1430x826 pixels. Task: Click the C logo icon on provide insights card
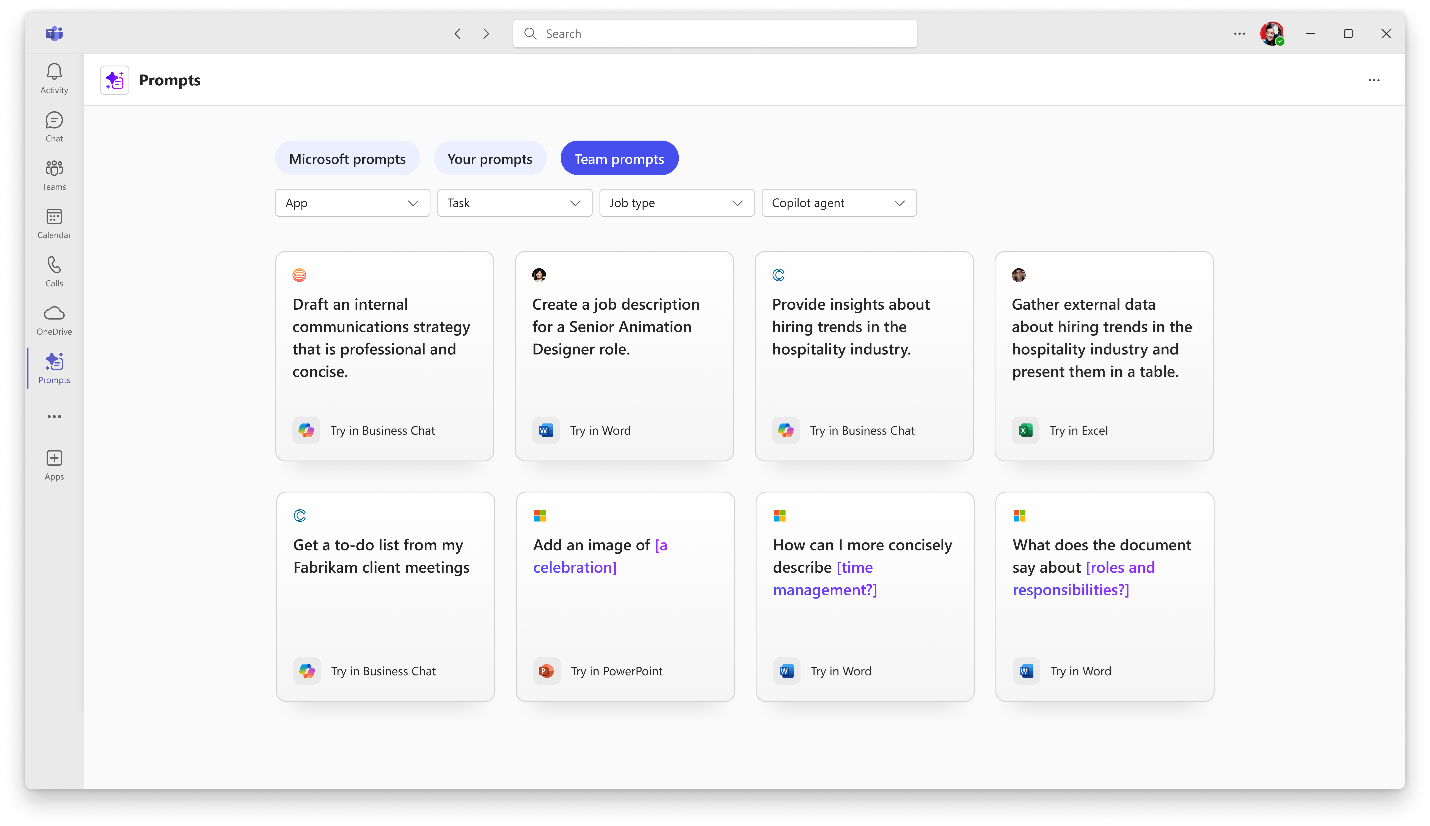click(x=779, y=275)
